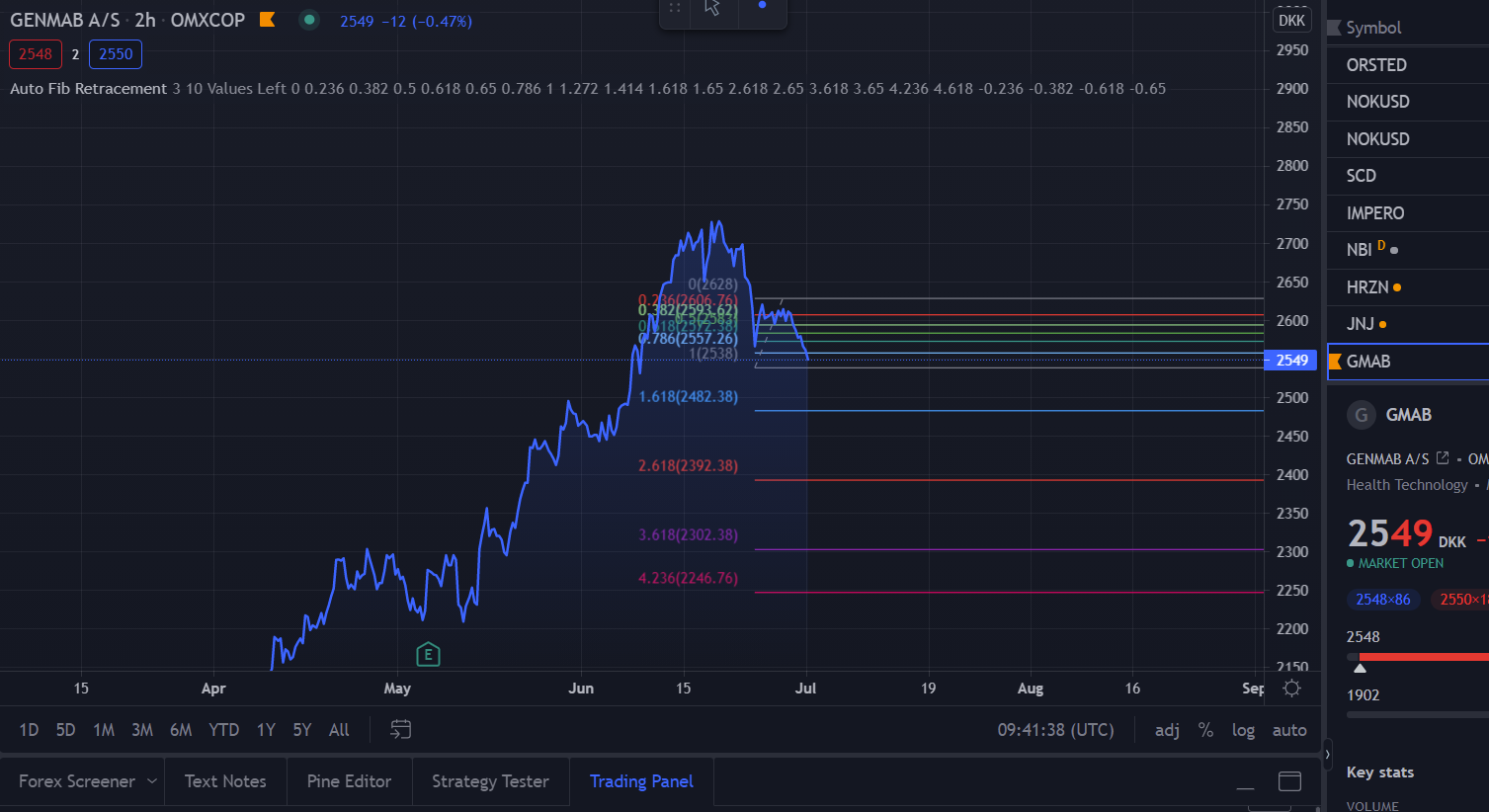
Task: Toggle log scale
Action: [x=1243, y=730]
